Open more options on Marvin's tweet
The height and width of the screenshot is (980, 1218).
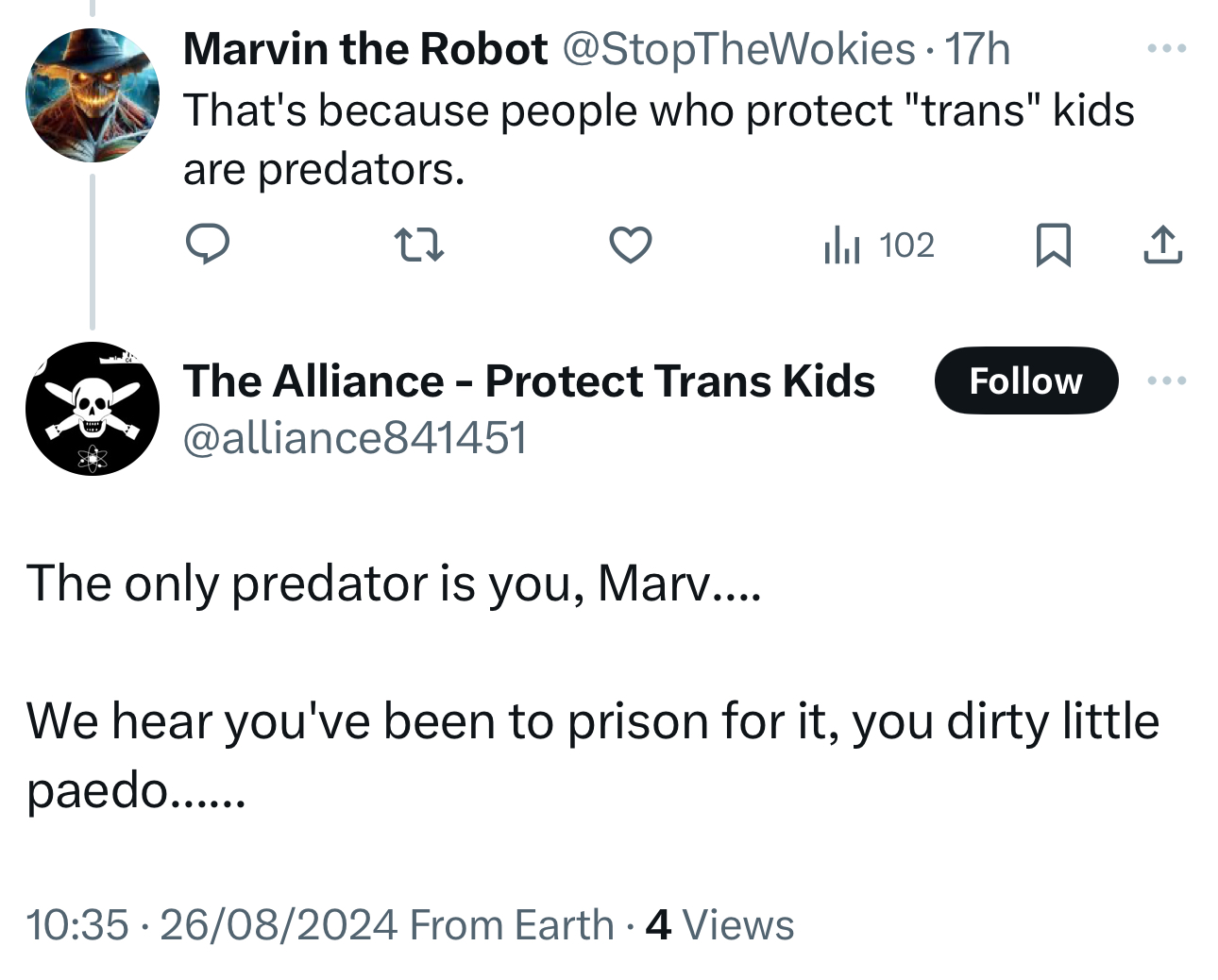pos(1167,48)
